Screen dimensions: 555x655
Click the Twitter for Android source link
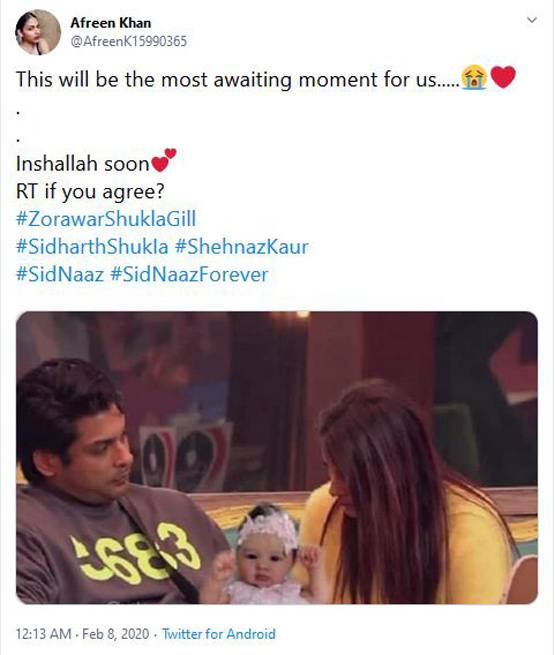[x=219, y=634]
